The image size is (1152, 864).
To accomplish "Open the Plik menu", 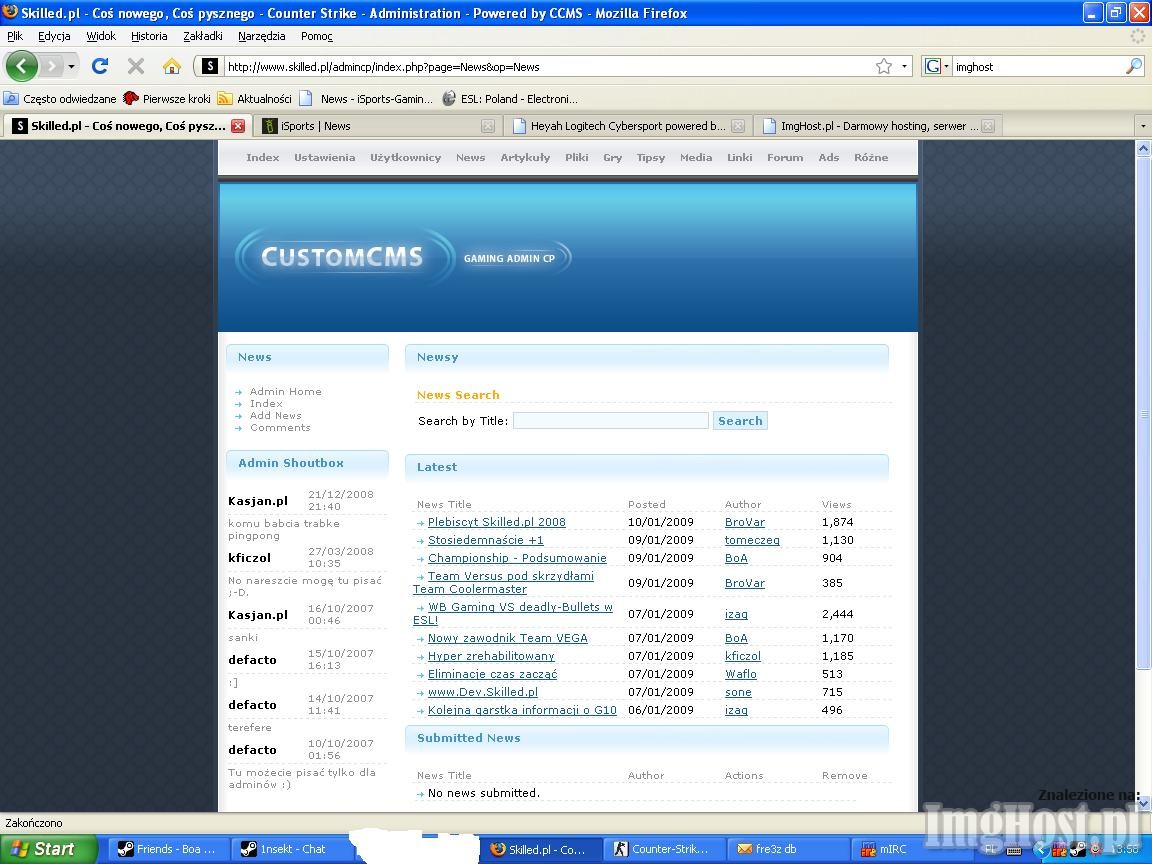I will pyautogui.click(x=15, y=36).
